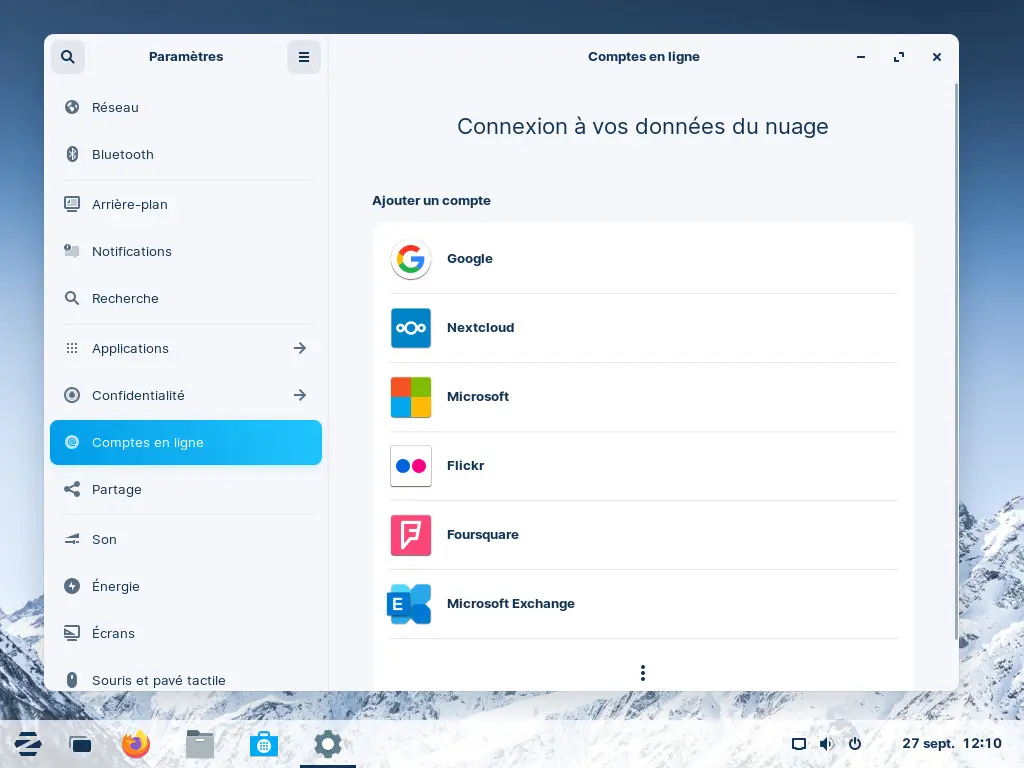Choose the Microsoft account icon
The image size is (1024, 768).
[411, 397]
